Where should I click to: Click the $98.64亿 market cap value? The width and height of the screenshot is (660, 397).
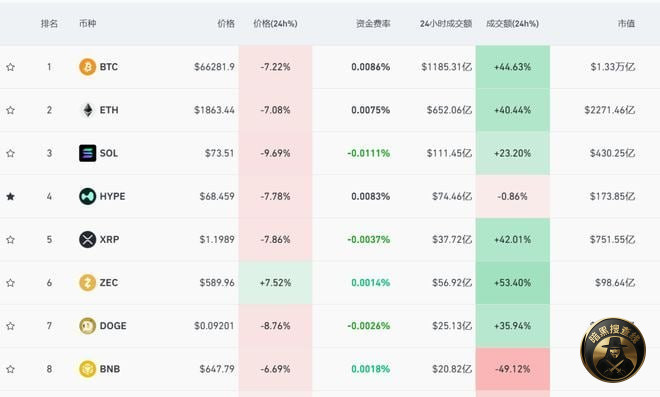tap(615, 283)
